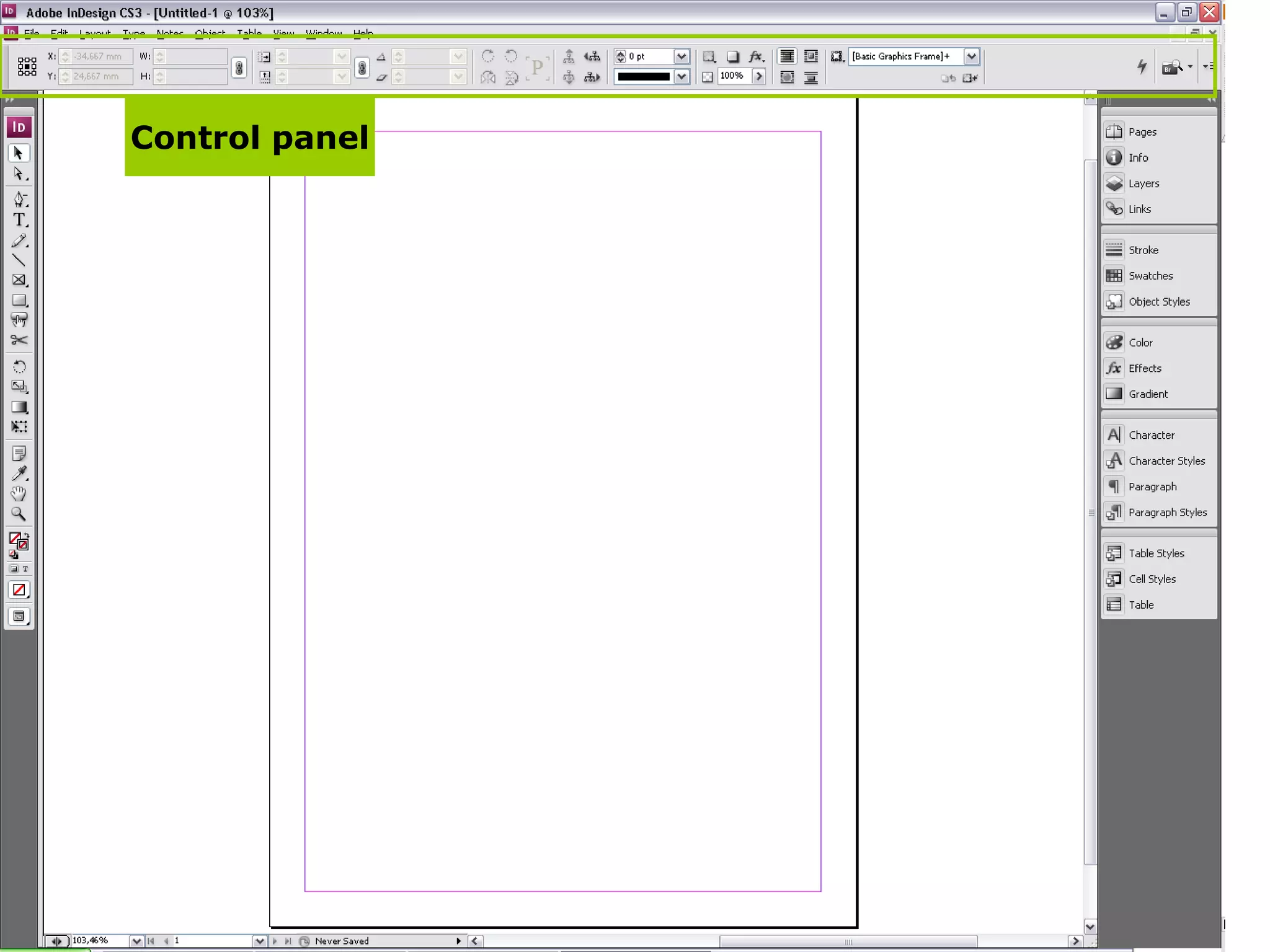
Task: Open the Window menu
Action: point(323,32)
